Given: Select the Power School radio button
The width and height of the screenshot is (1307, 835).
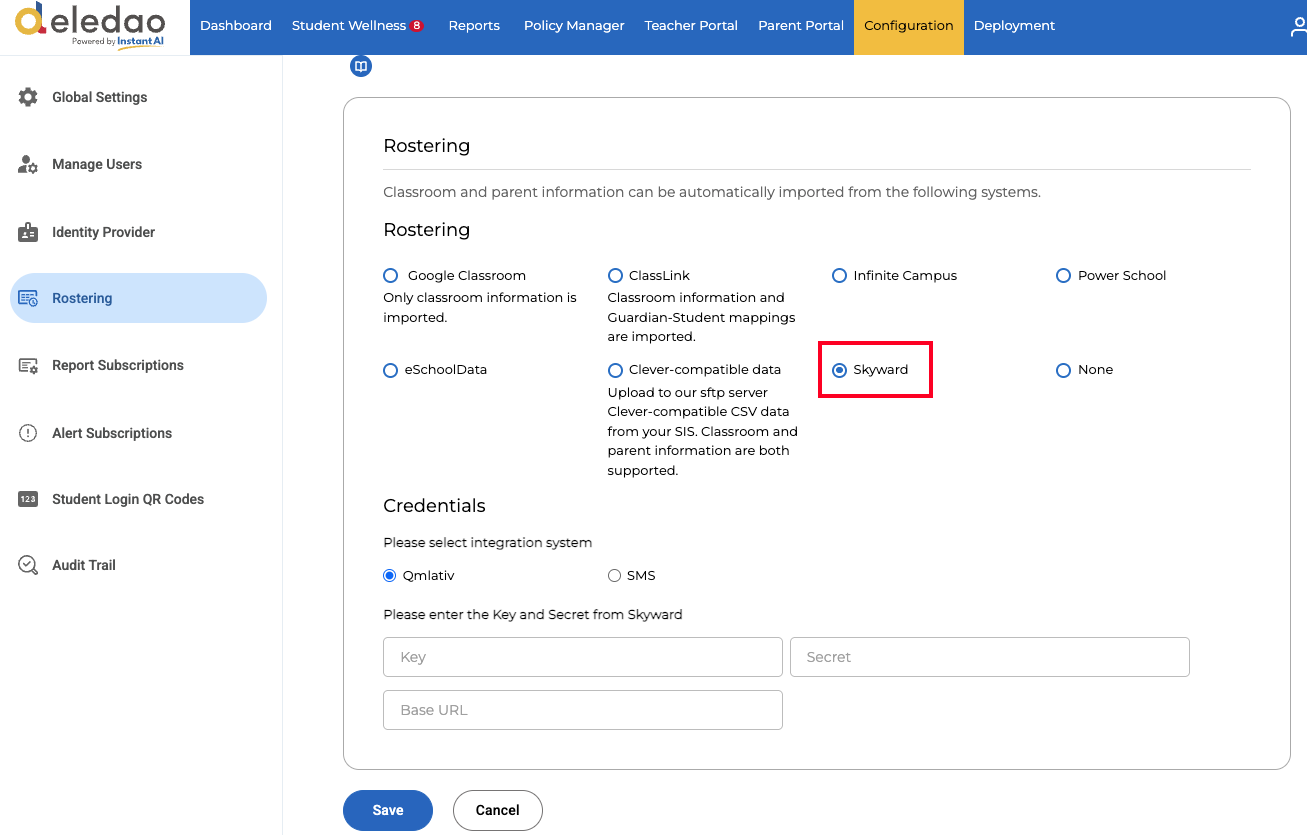Looking at the screenshot, I should coord(1064,275).
